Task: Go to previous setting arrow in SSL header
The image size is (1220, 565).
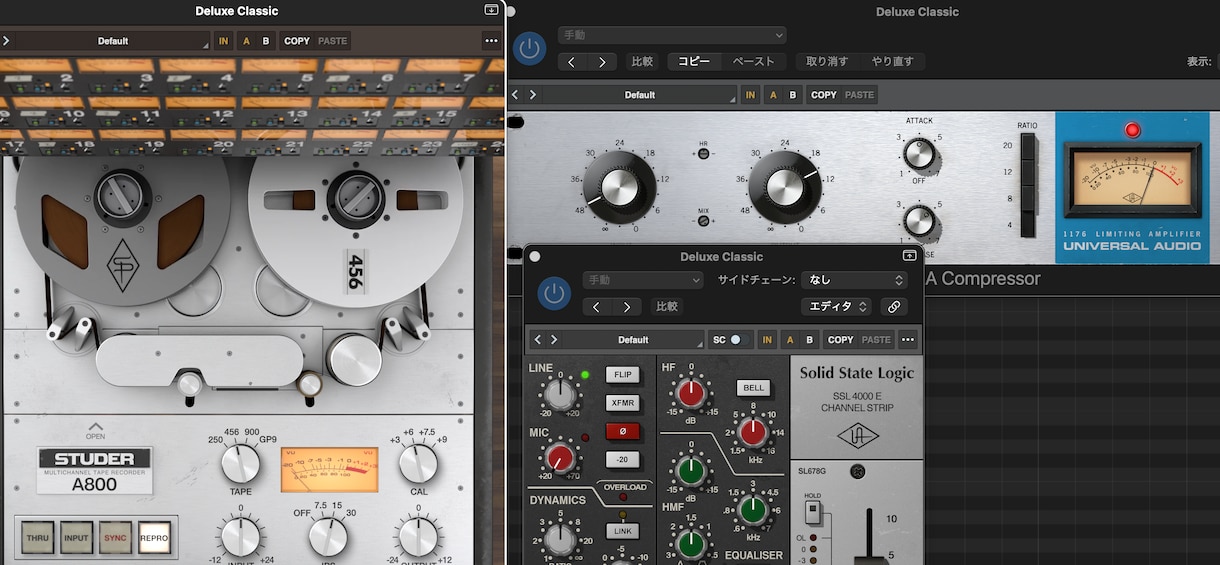Action: click(x=597, y=307)
